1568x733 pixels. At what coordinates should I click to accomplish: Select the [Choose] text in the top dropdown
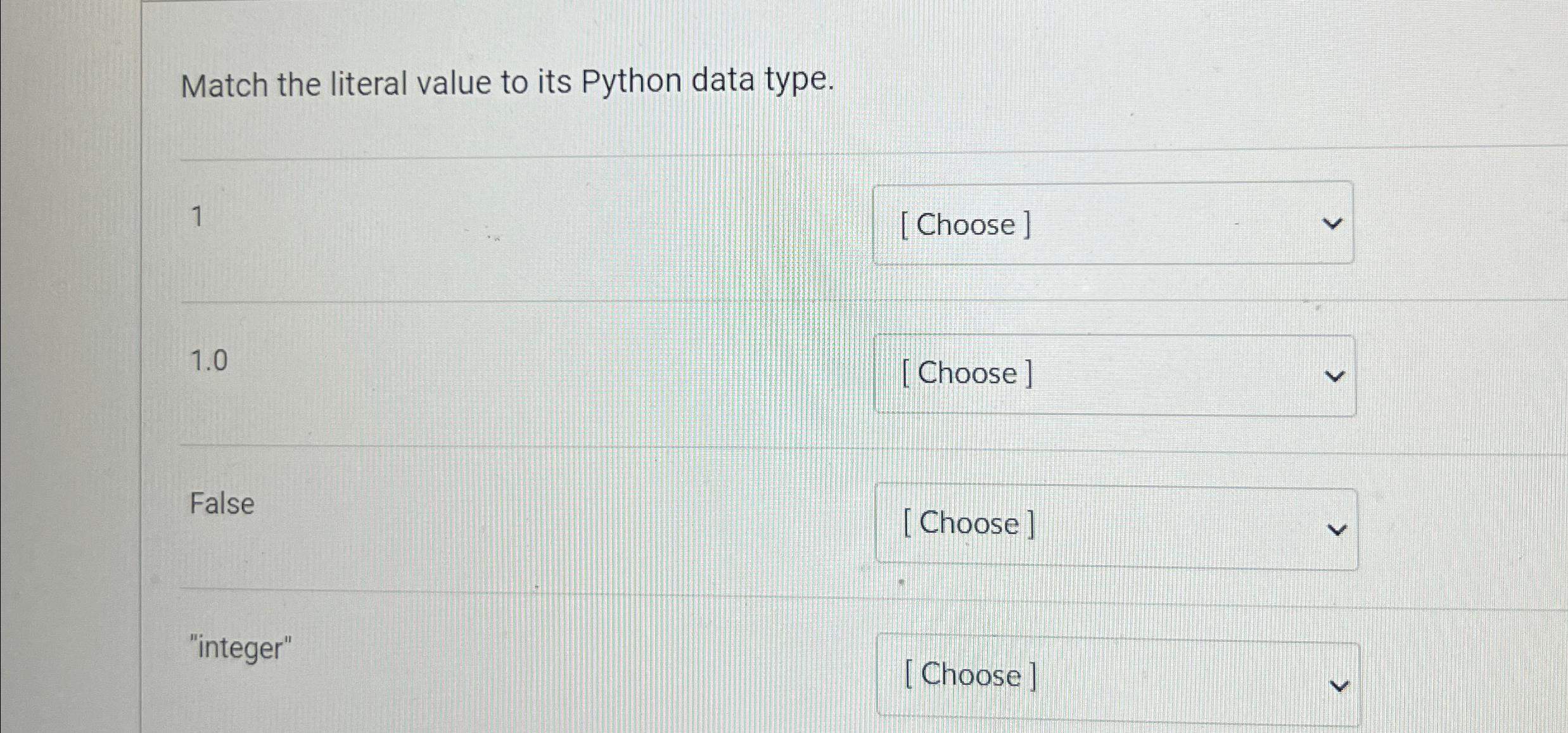[x=966, y=224]
